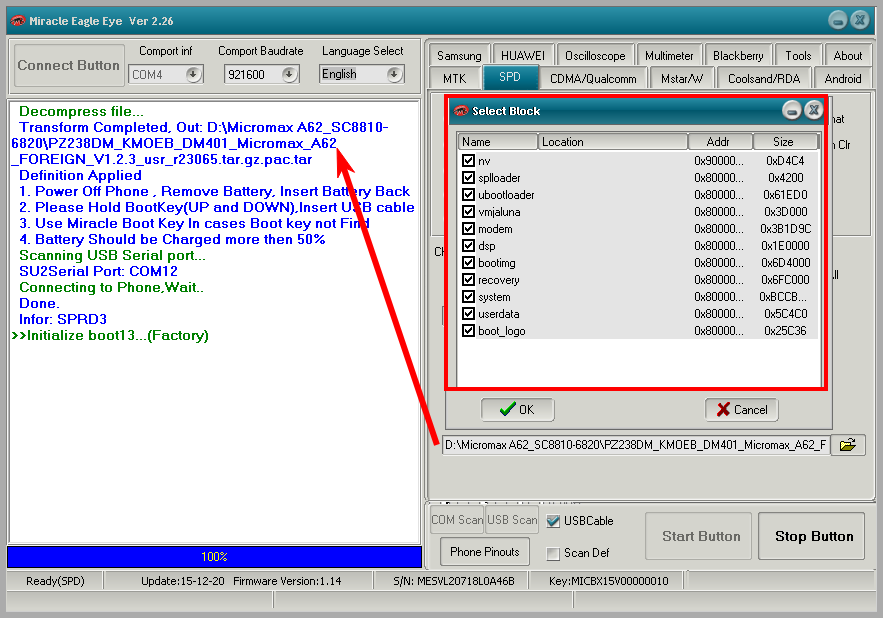Open the Multimeter tab
This screenshot has width=883, height=618.
(x=669, y=56)
